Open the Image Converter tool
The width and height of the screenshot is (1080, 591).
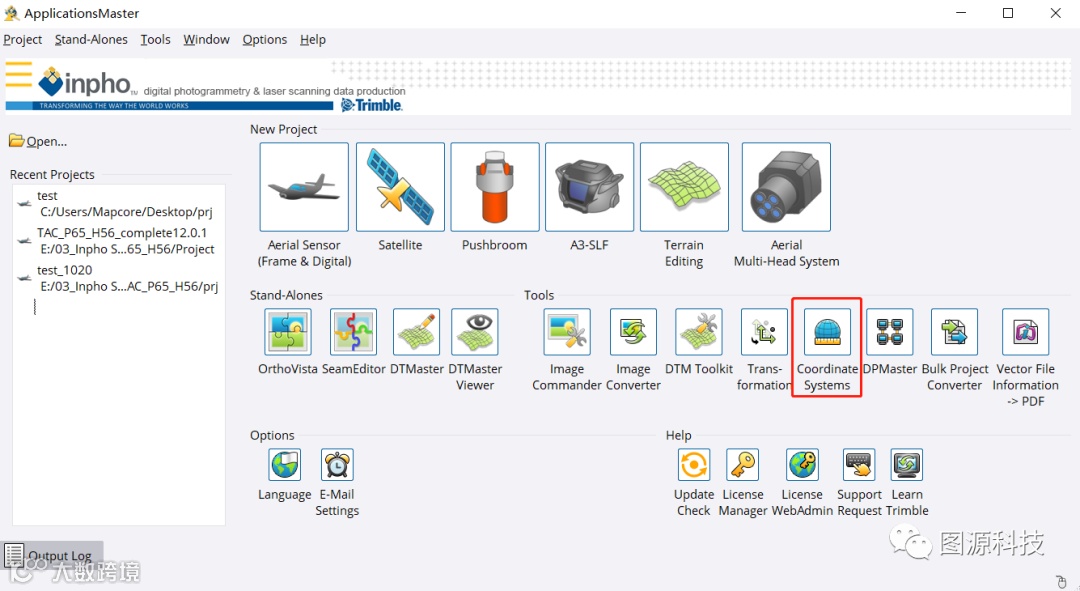click(633, 332)
